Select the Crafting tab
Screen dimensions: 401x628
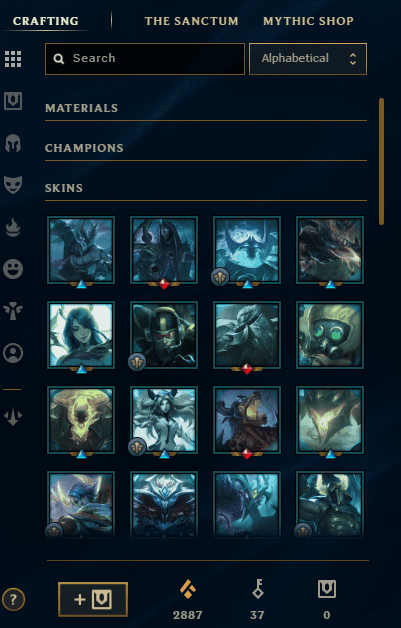[x=46, y=21]
